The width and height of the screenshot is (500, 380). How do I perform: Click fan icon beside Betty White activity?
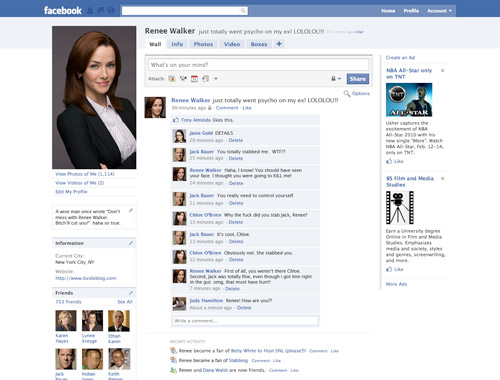tap(173, 351)
